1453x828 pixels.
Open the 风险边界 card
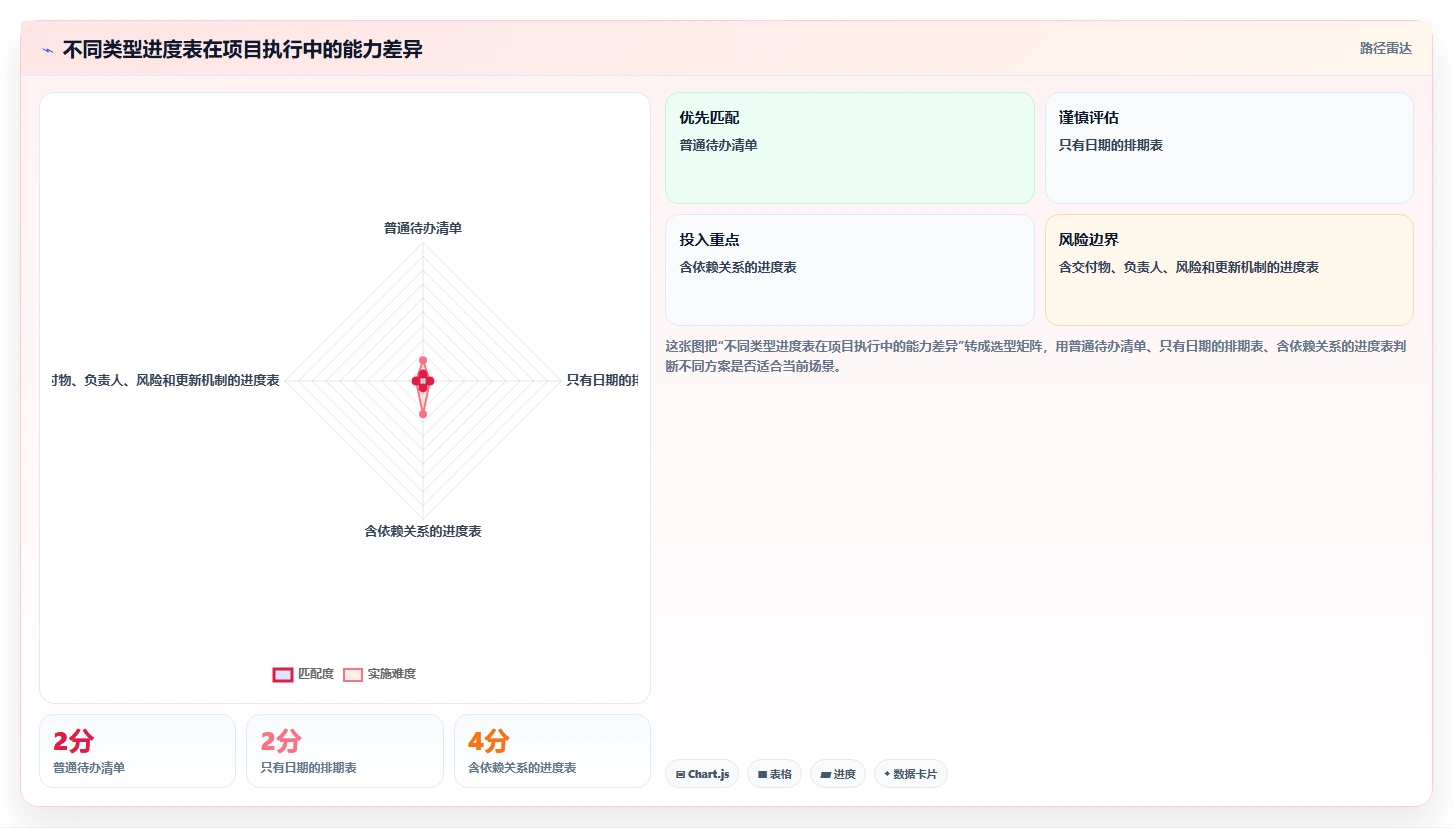(x=1229, y=270)
